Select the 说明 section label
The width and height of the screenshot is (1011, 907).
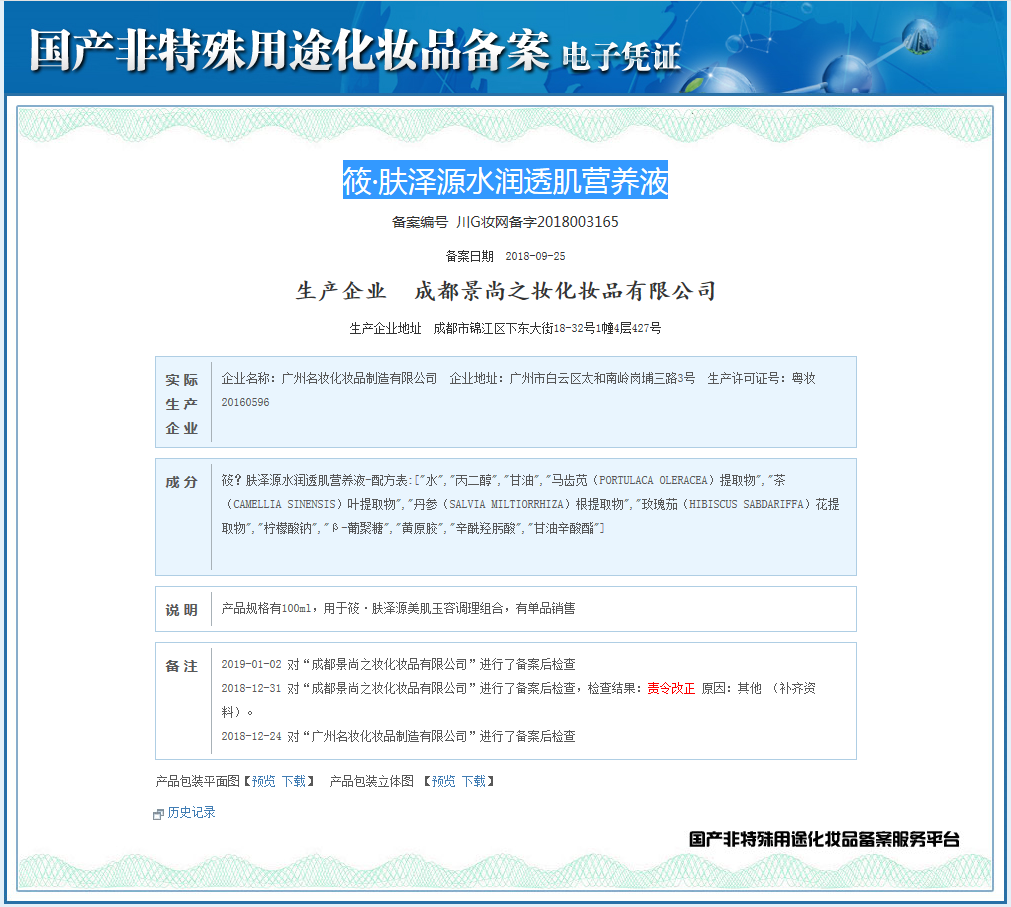179,608
